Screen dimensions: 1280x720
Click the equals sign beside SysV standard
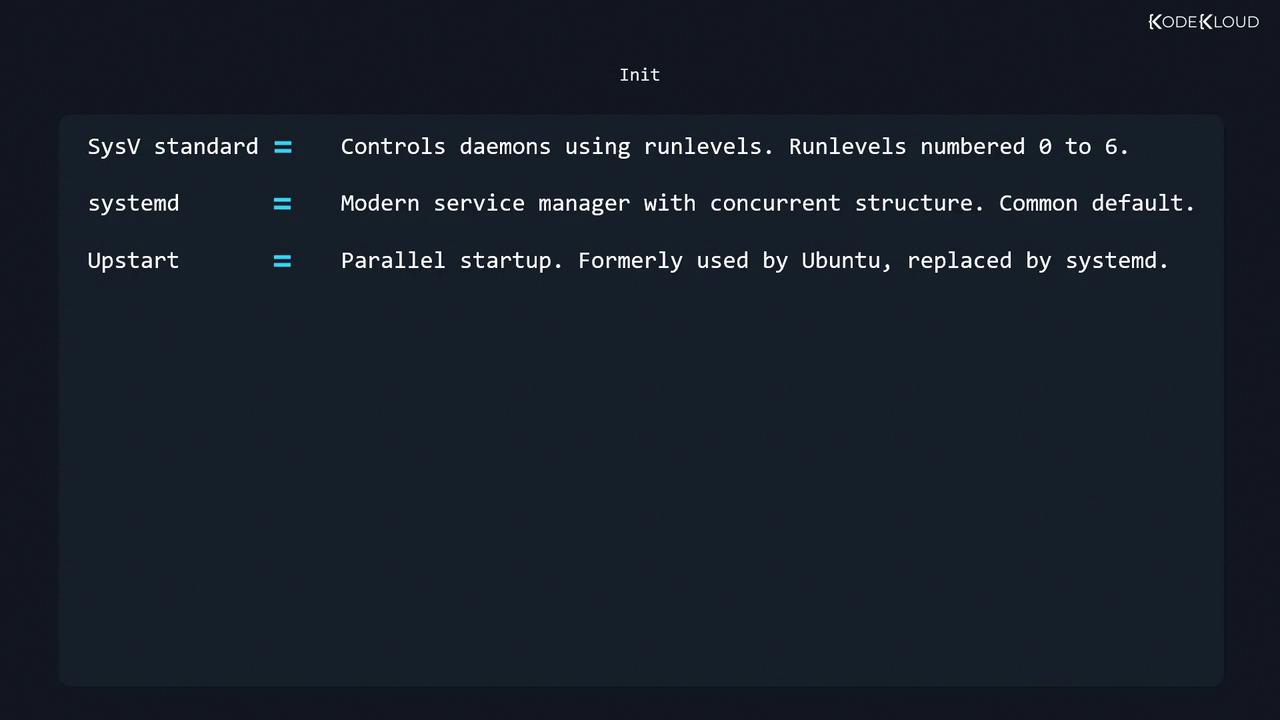pos(283,147)
